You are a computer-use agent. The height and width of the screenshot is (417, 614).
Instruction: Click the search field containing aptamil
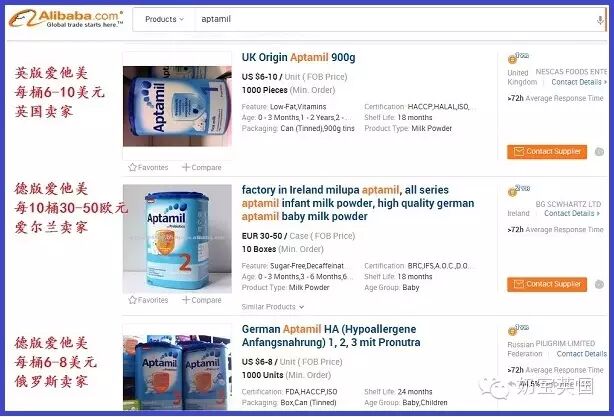[395, 19]
